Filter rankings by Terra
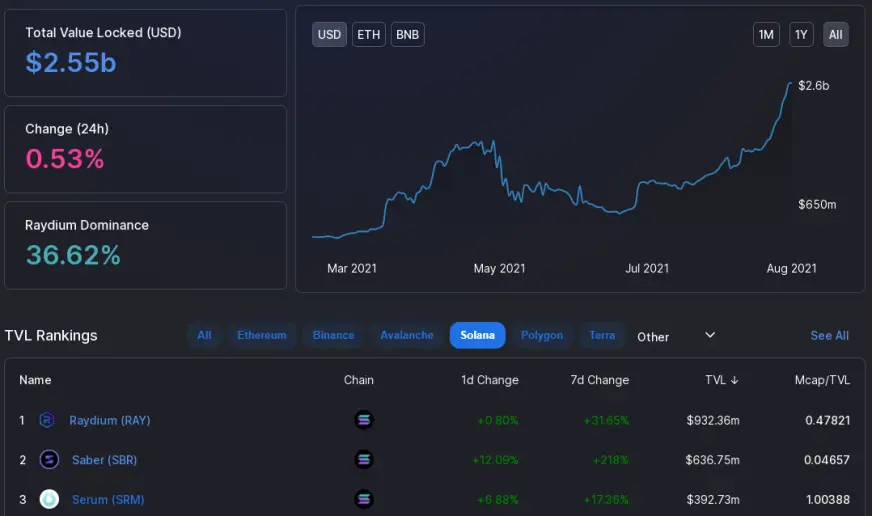872x516 pixels. [602, 335]
